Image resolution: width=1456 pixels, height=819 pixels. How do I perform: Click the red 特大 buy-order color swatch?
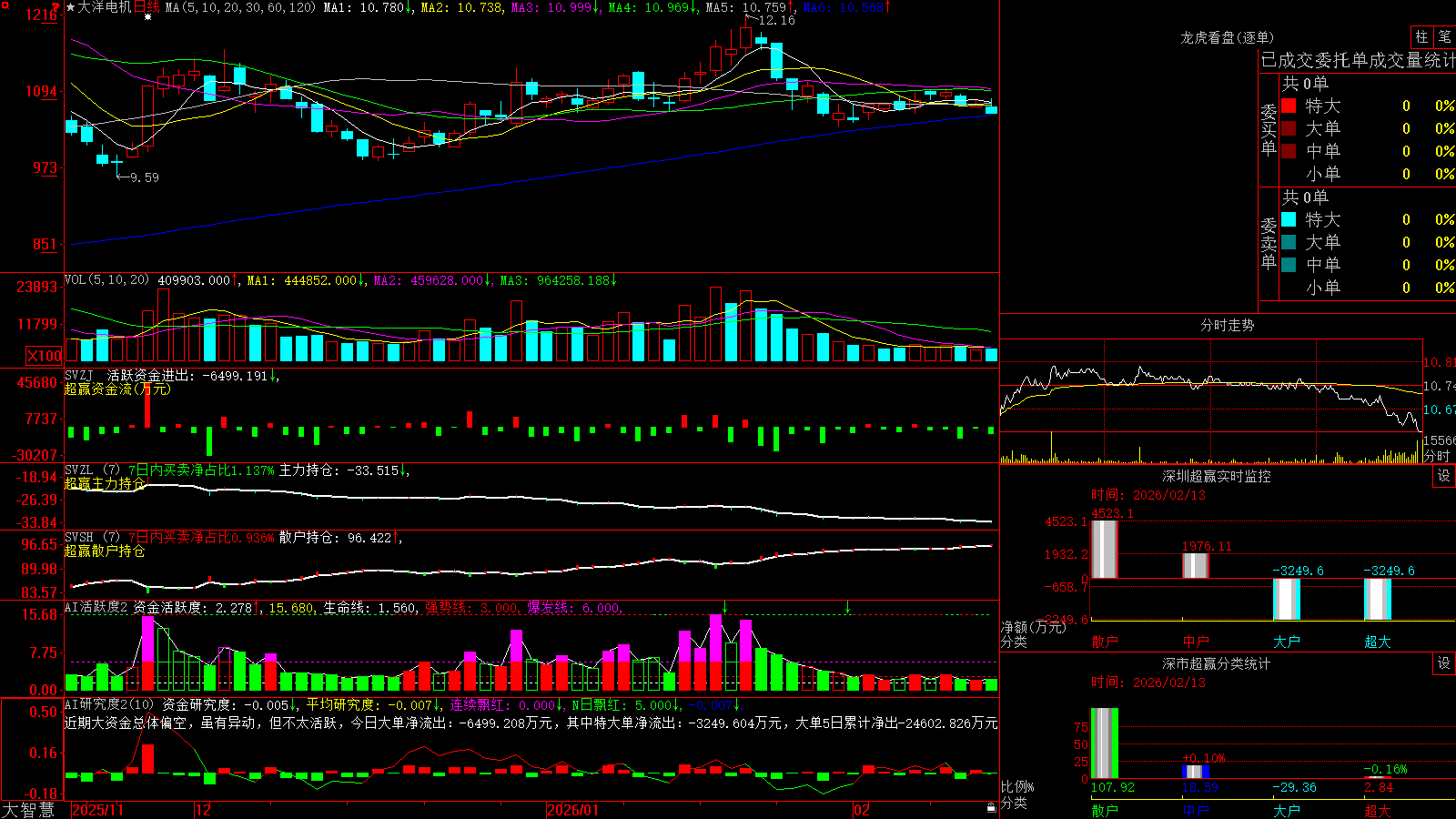point(1289,106)
